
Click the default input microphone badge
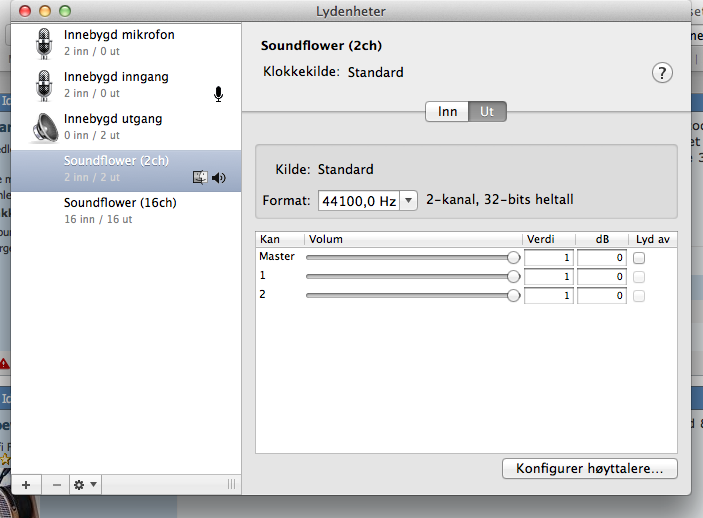(218, 94)
